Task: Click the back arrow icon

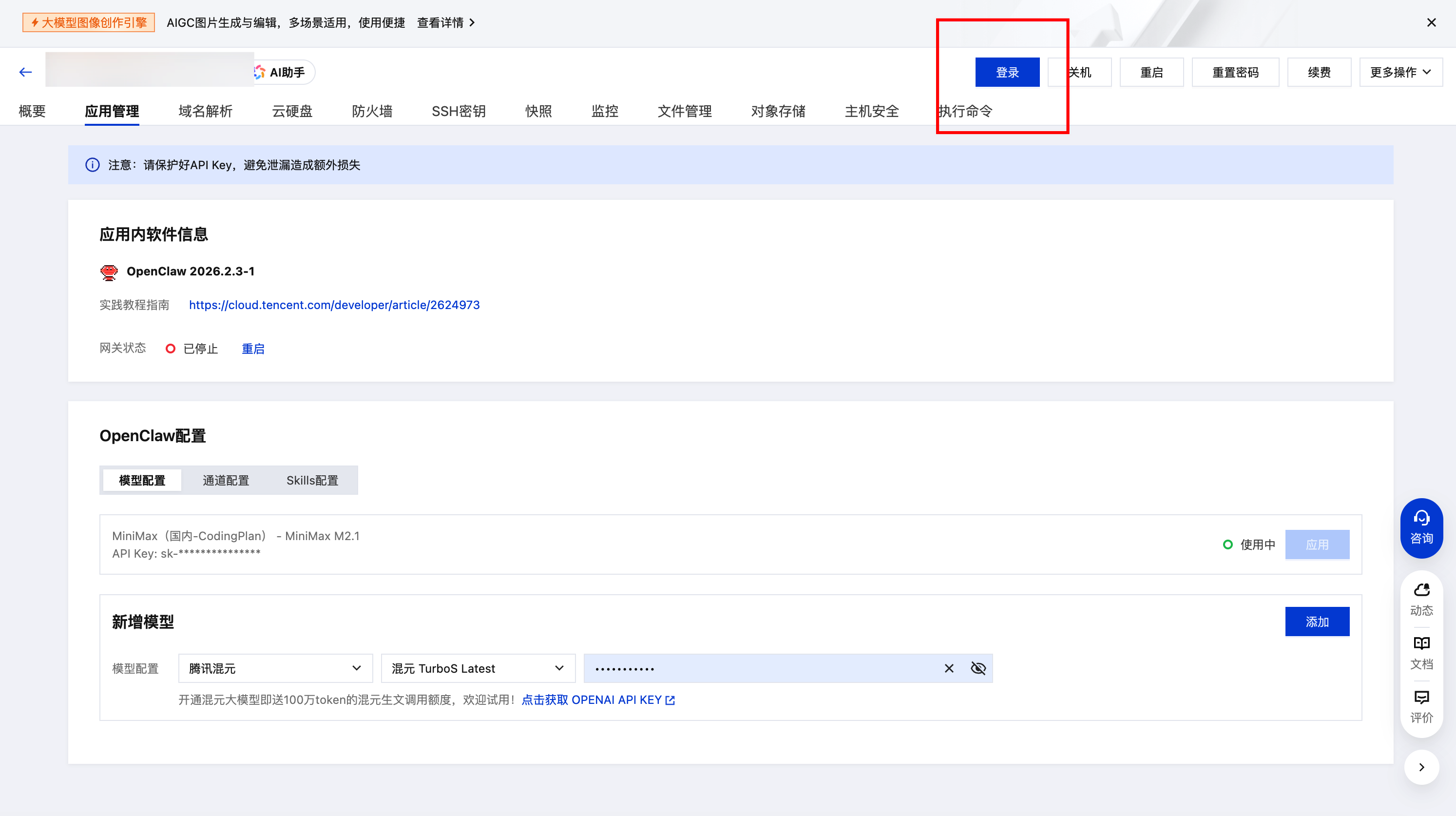Action: pyautogui.click(x=25, y=72)
